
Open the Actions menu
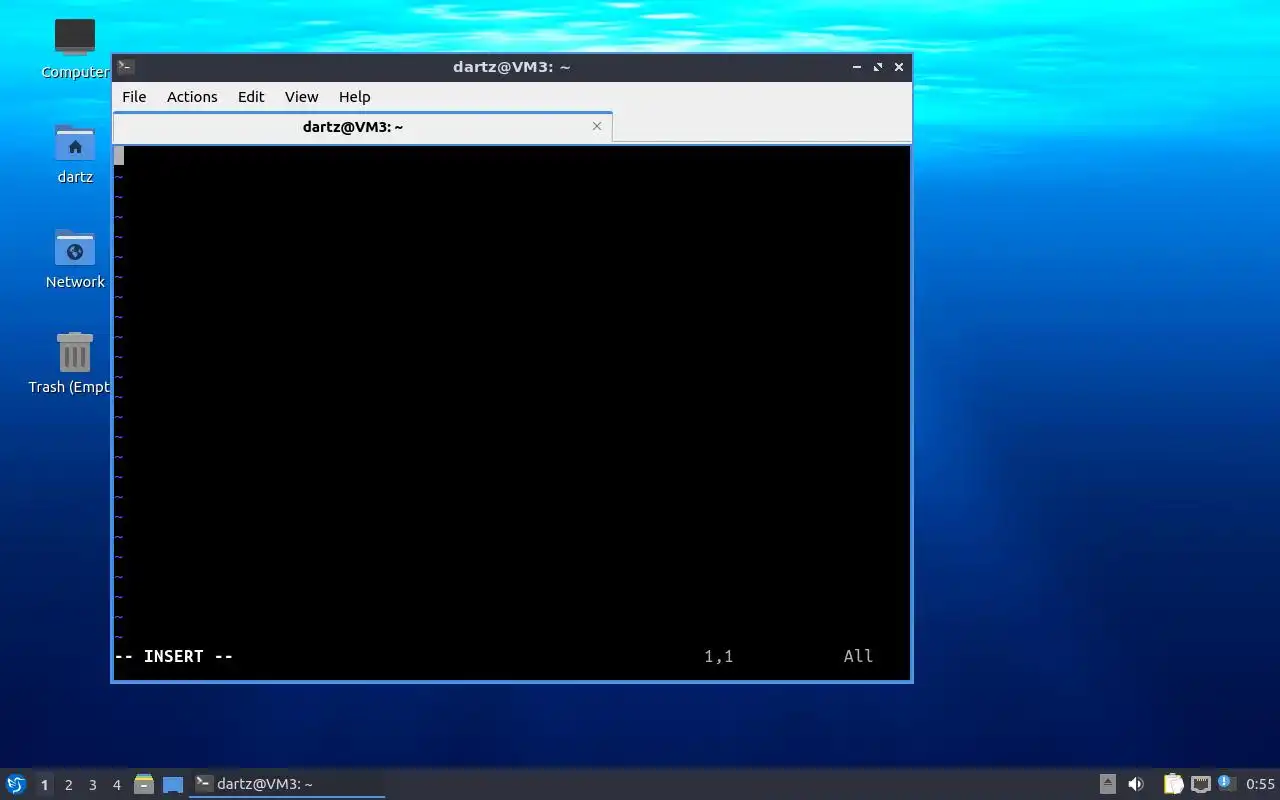(x=192, y=97)
